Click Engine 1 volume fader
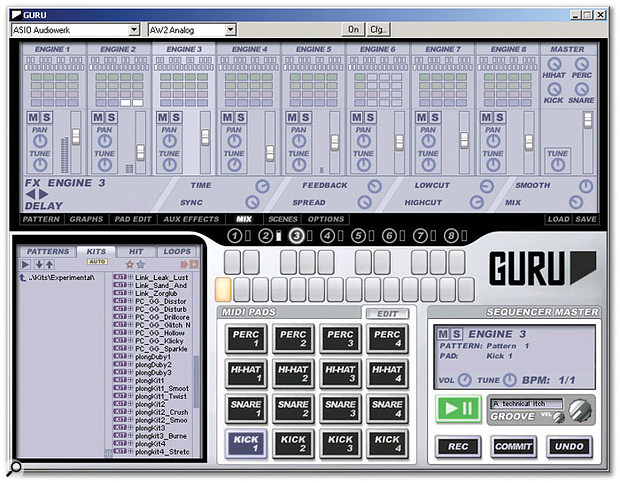 click(x=75, y=136)
